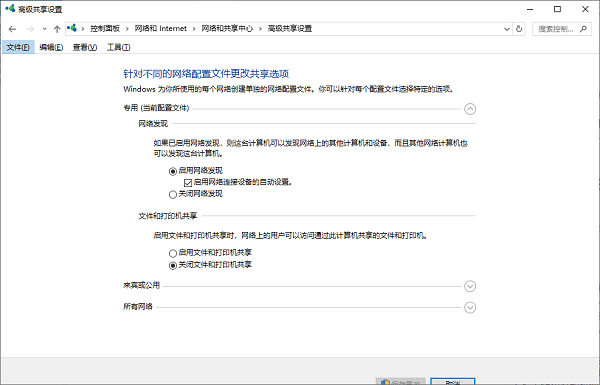Viewport: 600px width, 385px height.
Task: Click the 专用 (当前配置文件) label text
Action: coord(156,108)
